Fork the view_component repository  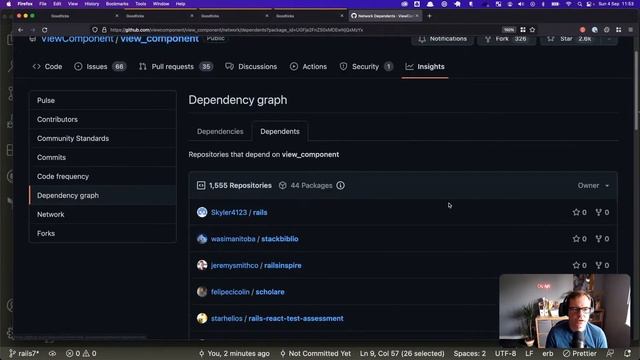pos(506,39)
